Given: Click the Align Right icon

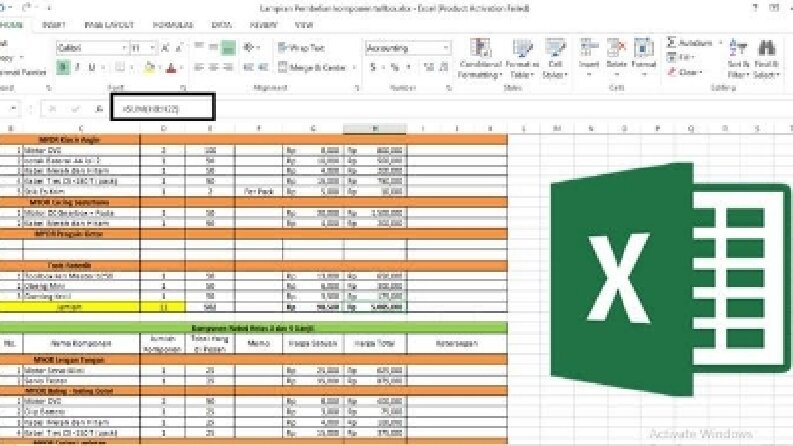Looking at the screenshot, I should click(x=229, y=67).
